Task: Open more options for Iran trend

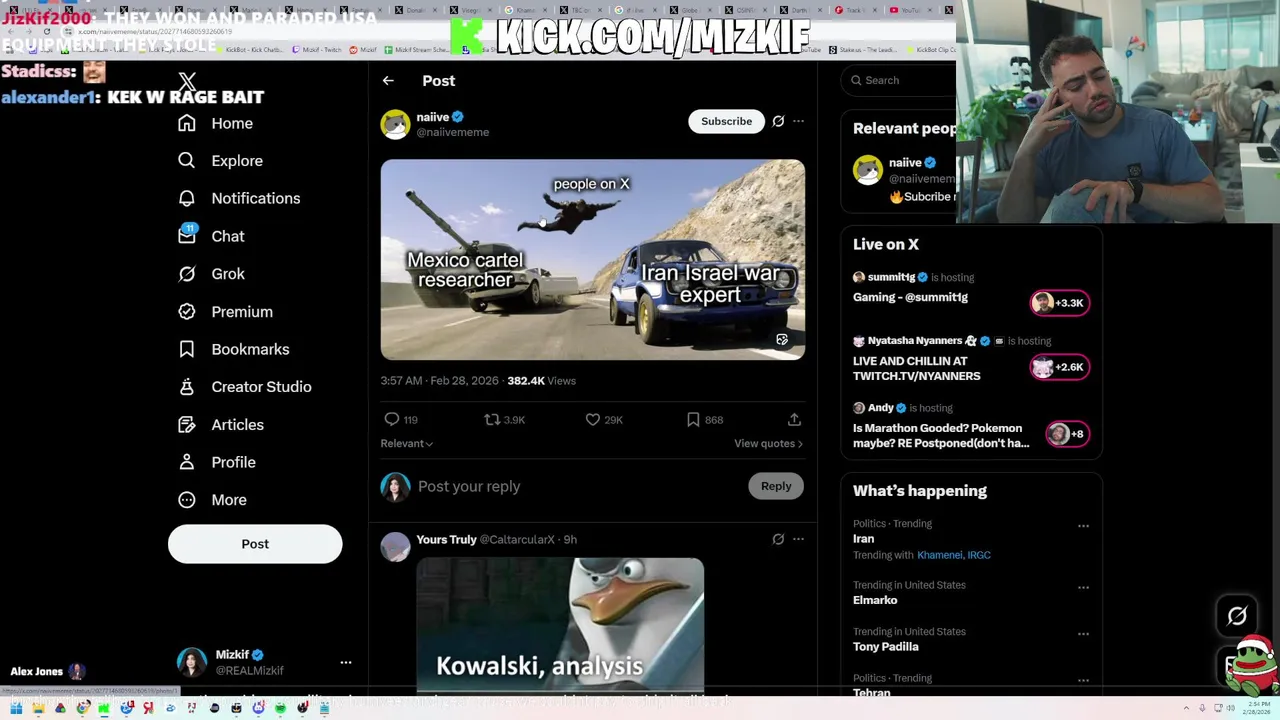Action: [x=1083, y=525]
